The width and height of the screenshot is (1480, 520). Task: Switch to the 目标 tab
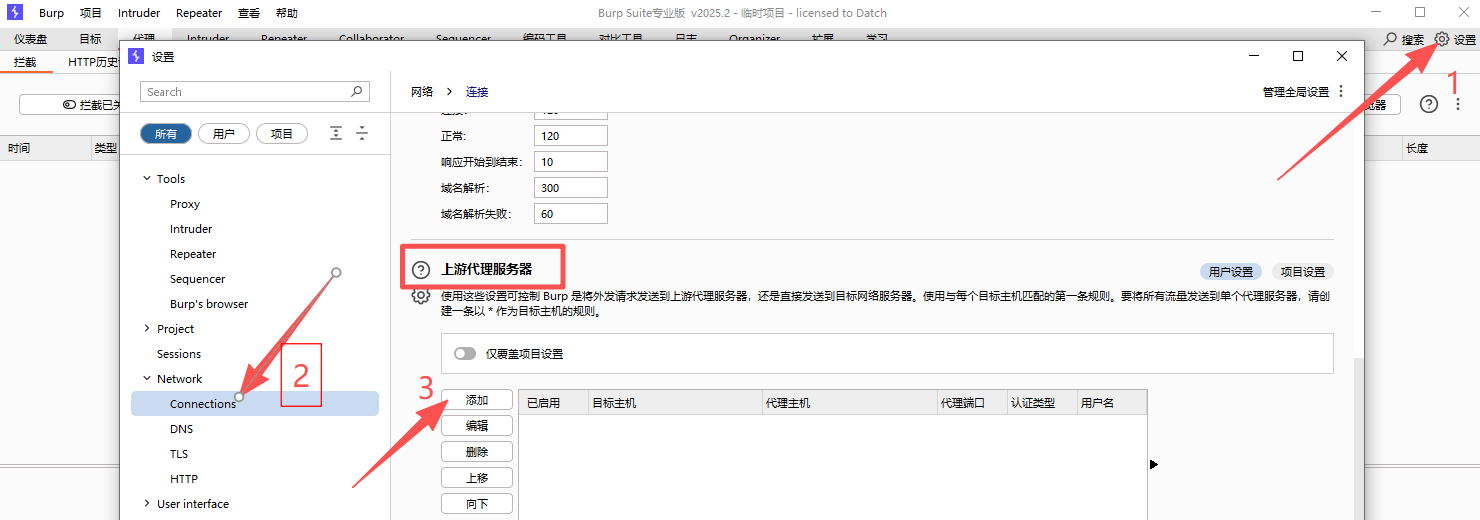point(90,39)
